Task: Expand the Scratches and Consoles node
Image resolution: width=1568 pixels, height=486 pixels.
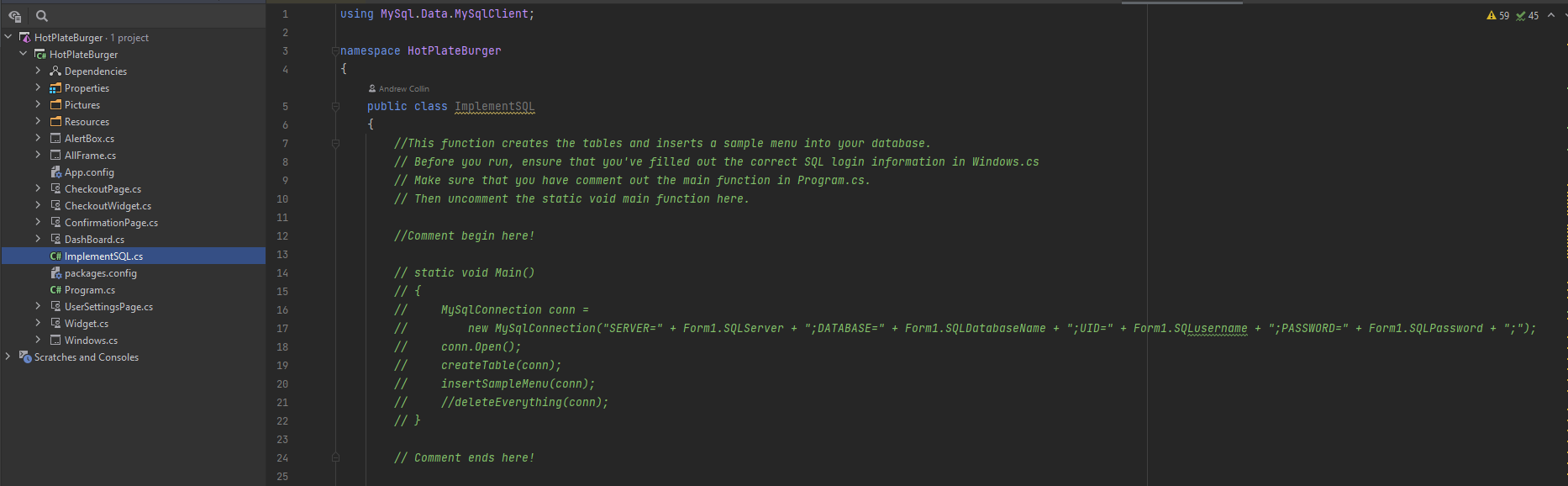Action: [x=8, y=357]
